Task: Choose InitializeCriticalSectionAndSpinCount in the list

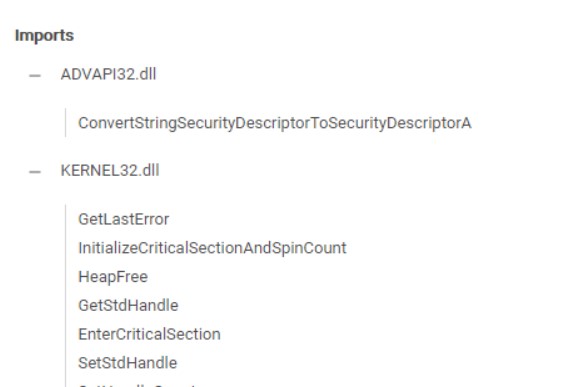Action: [x=212, y=248]
